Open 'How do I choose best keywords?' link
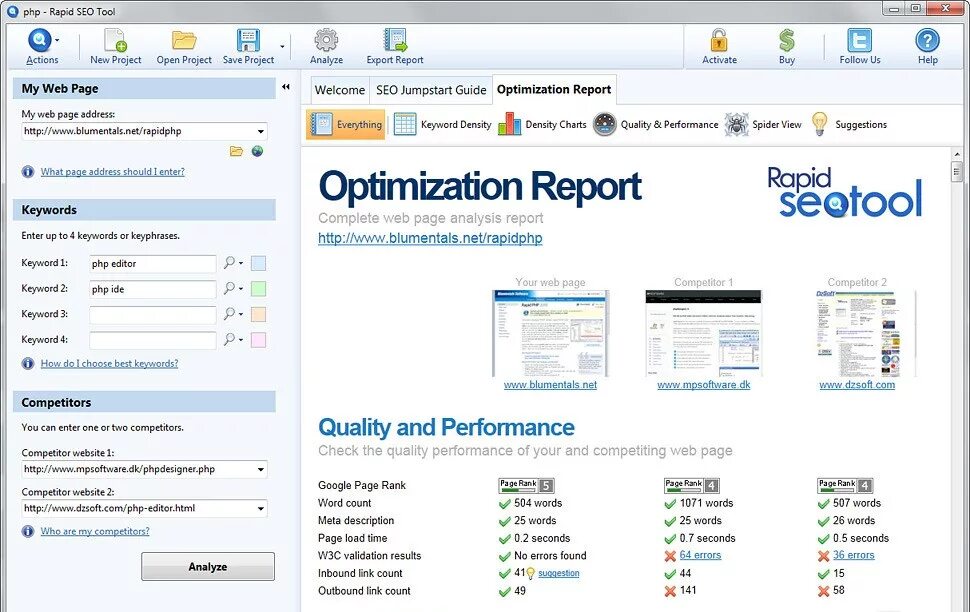This screenshot has height=612, width=970. 109,364
